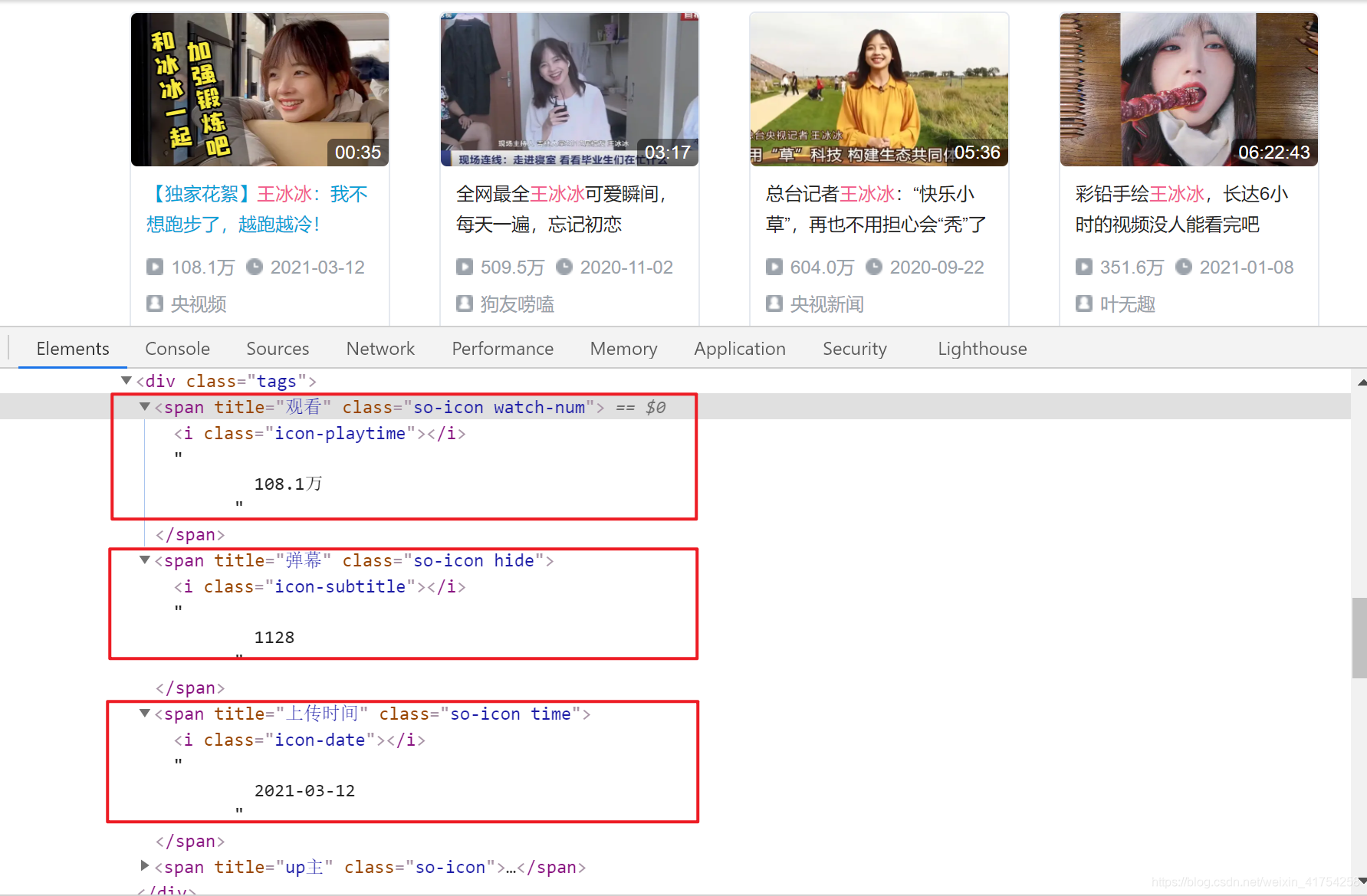The width and height of the screenshot is (1367, 896).
Task: Switch to the Elements tab
Action: click(73, 349)
